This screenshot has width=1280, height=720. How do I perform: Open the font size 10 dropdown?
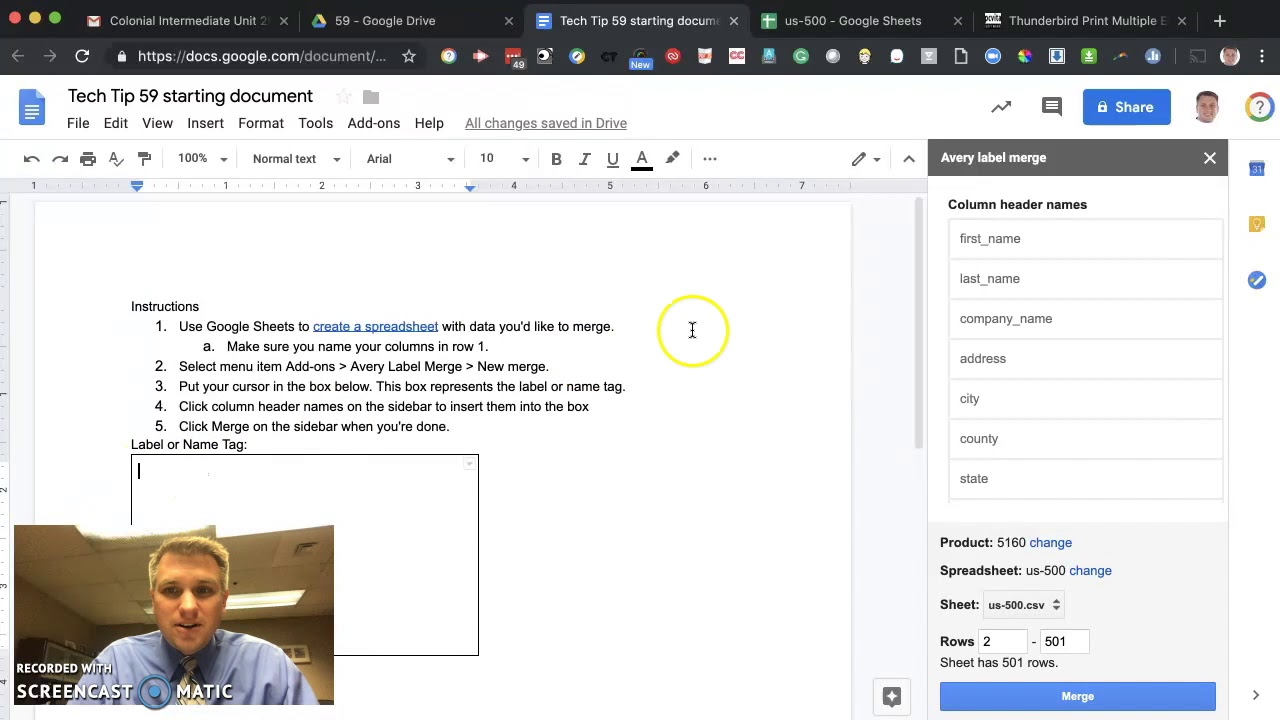(504, 159)
